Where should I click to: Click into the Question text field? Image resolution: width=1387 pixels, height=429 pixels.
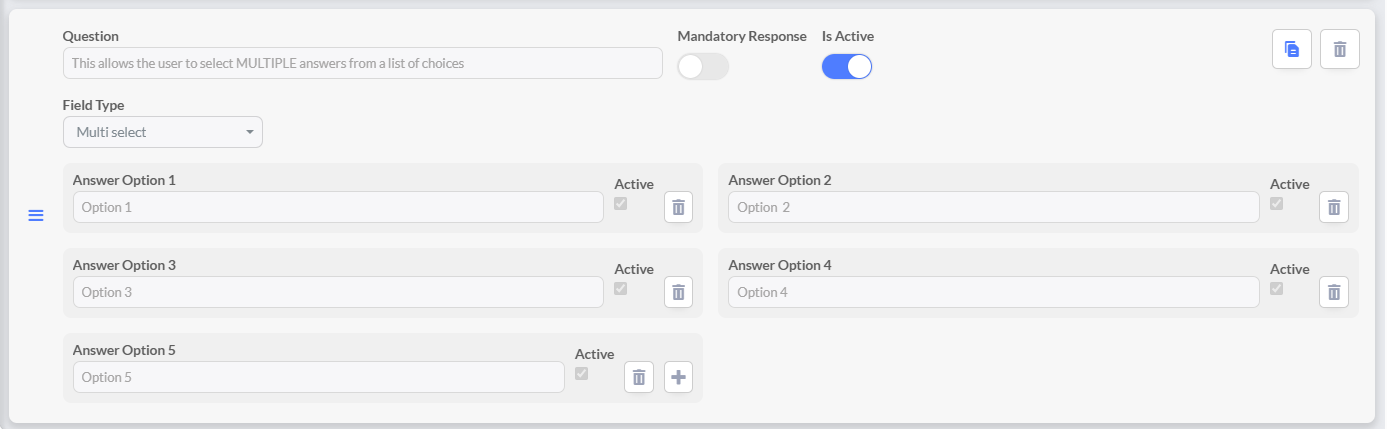[362, 63]
